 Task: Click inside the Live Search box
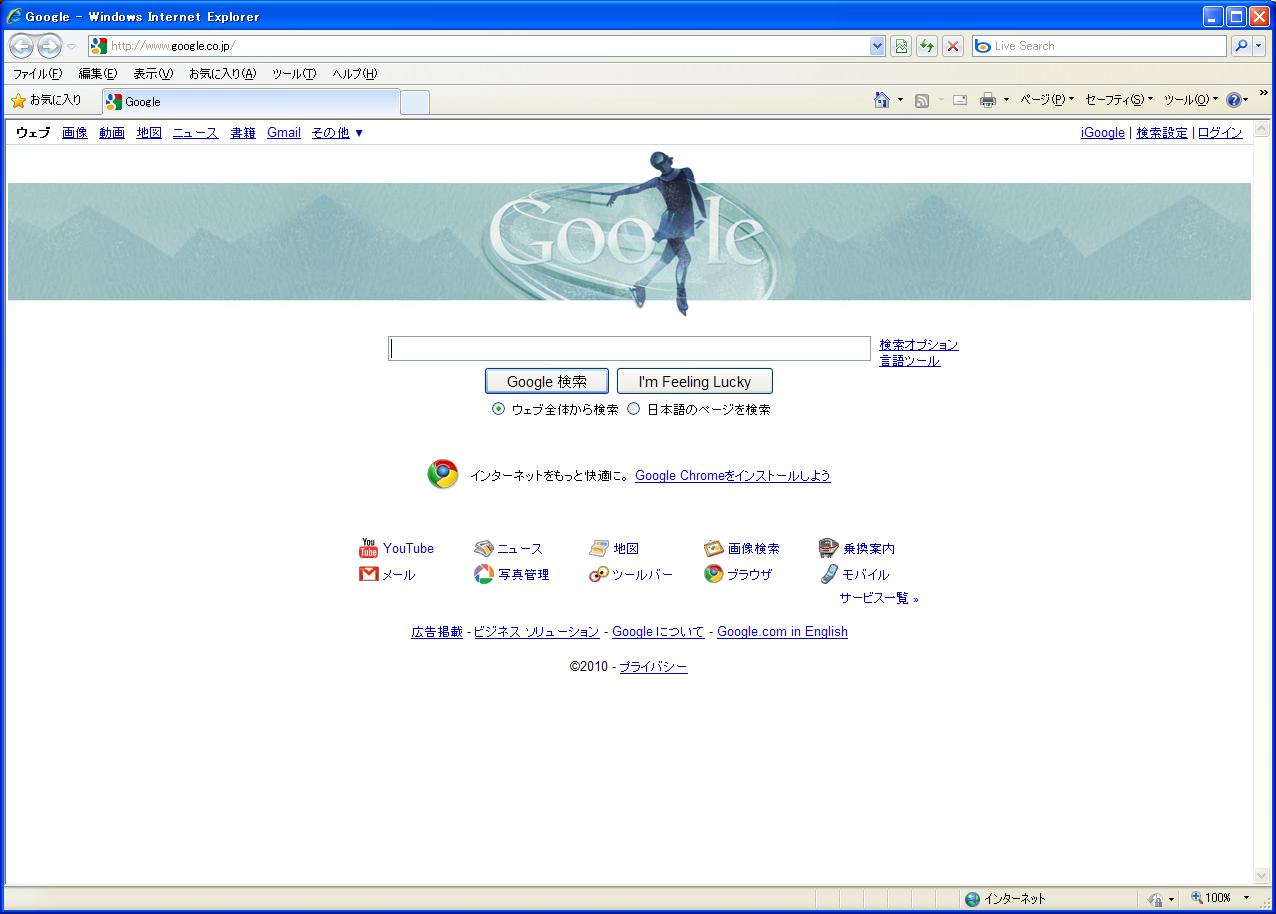coord(1099,46)
